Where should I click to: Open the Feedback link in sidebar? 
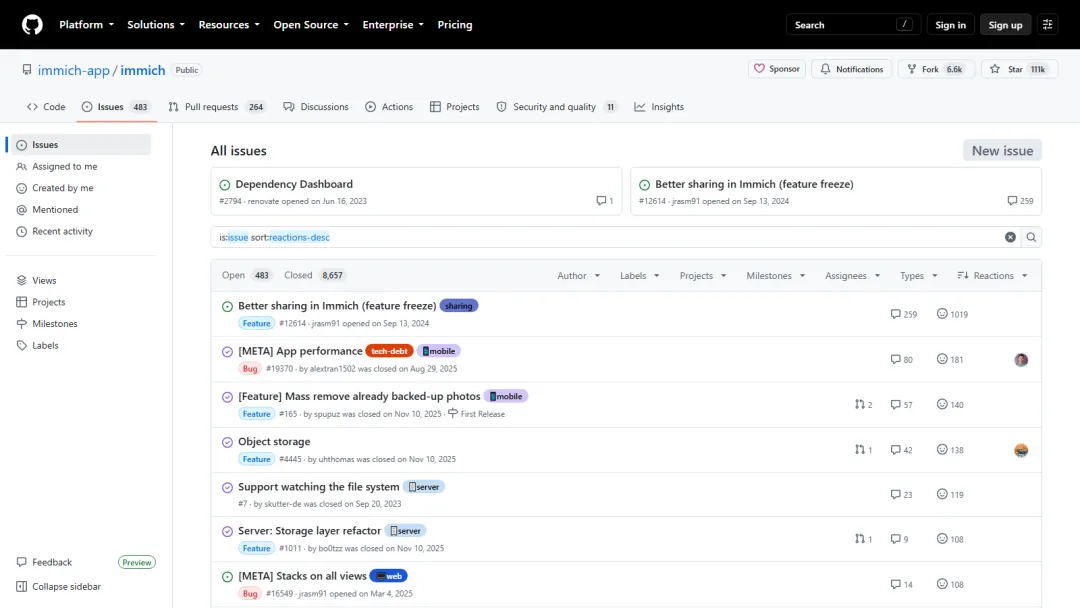click(45, 563)
